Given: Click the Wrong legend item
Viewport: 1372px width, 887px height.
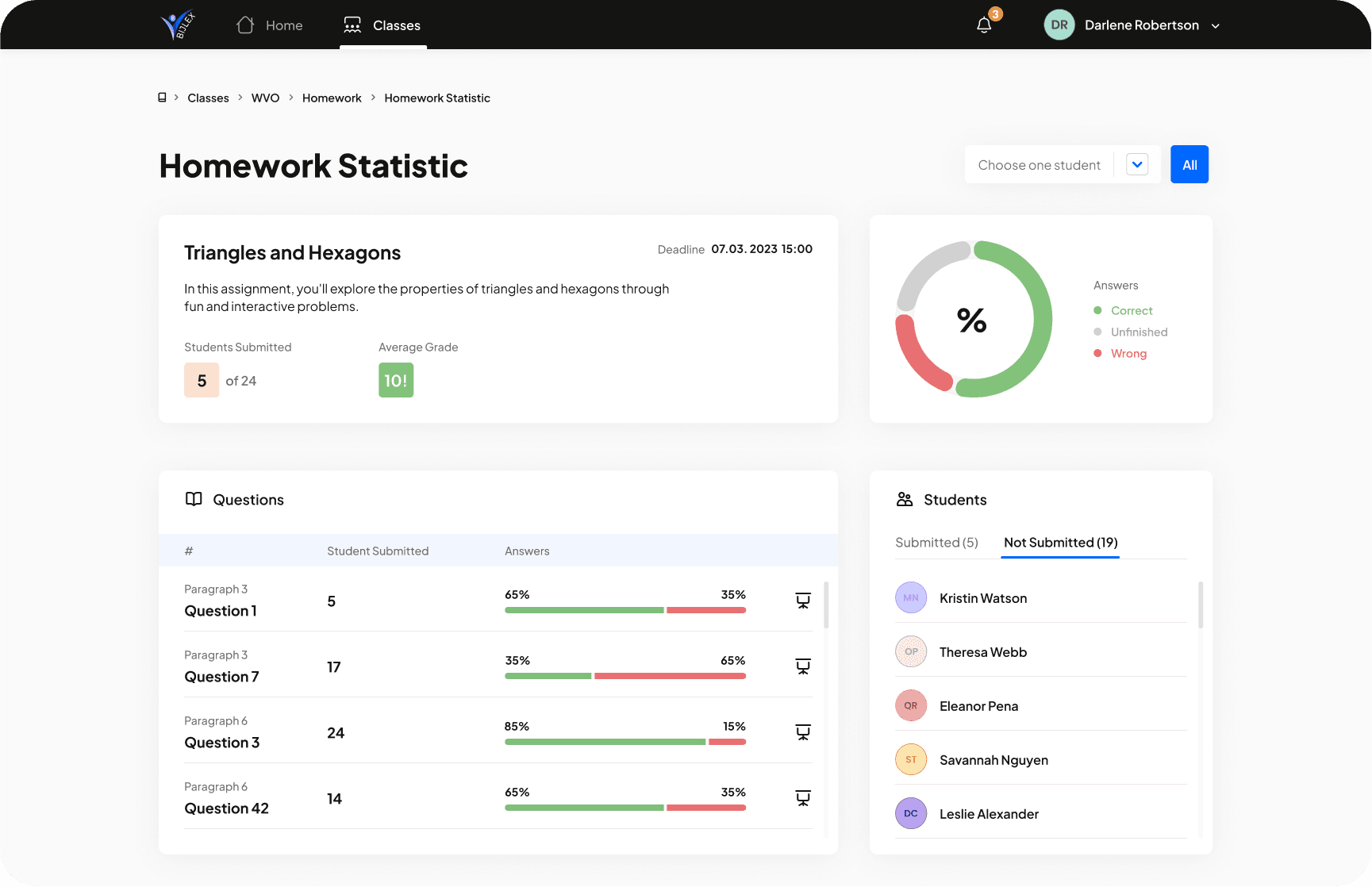Looking at the screenshot, I should (1120, 353).
